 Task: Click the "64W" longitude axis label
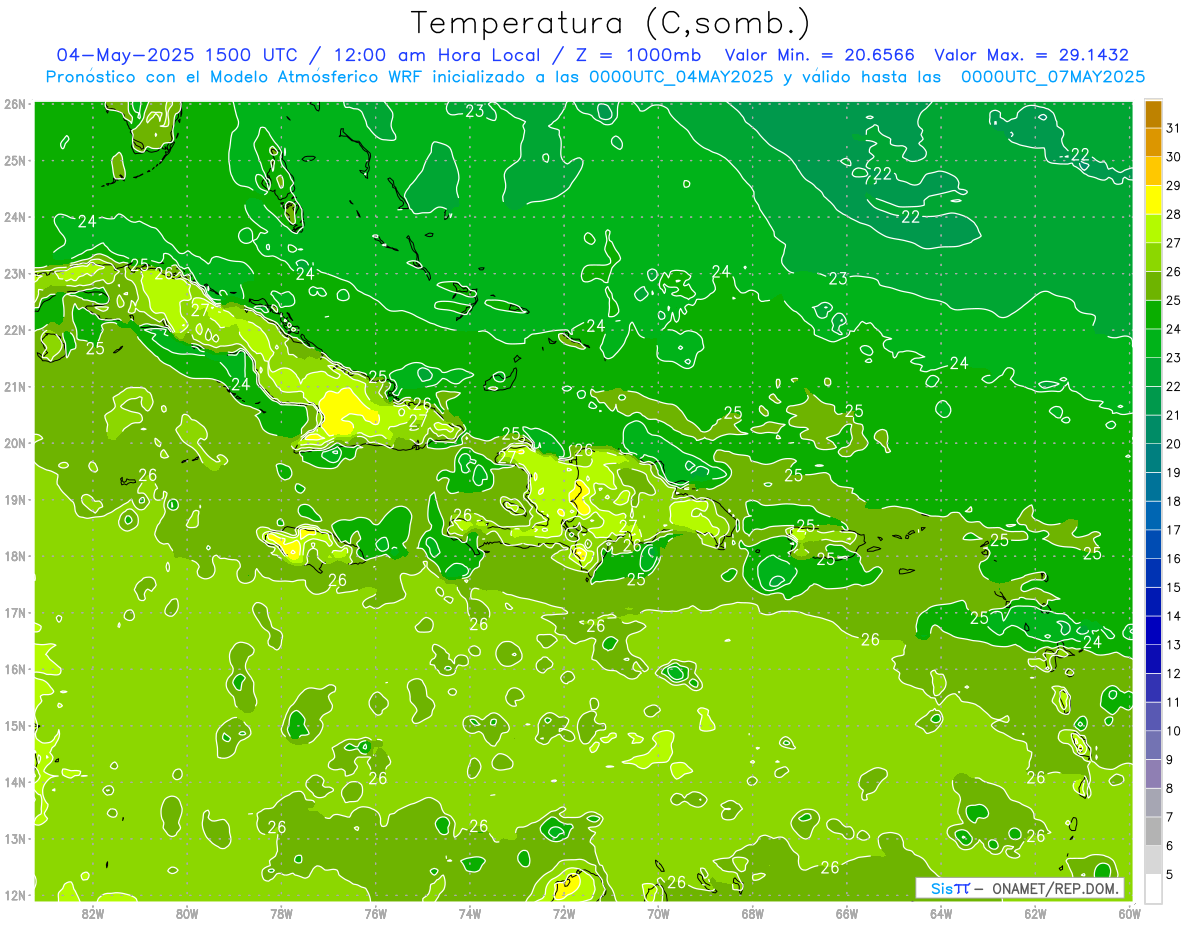pyautogui.click(x=941, y=913)
